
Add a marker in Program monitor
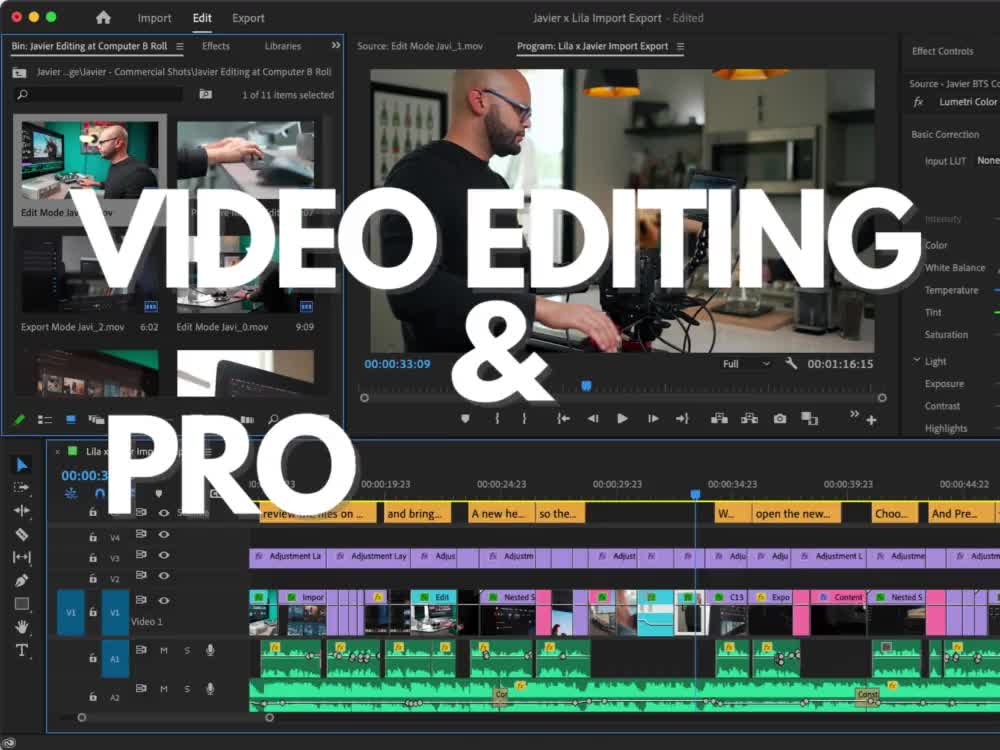(x=465, y=419)
